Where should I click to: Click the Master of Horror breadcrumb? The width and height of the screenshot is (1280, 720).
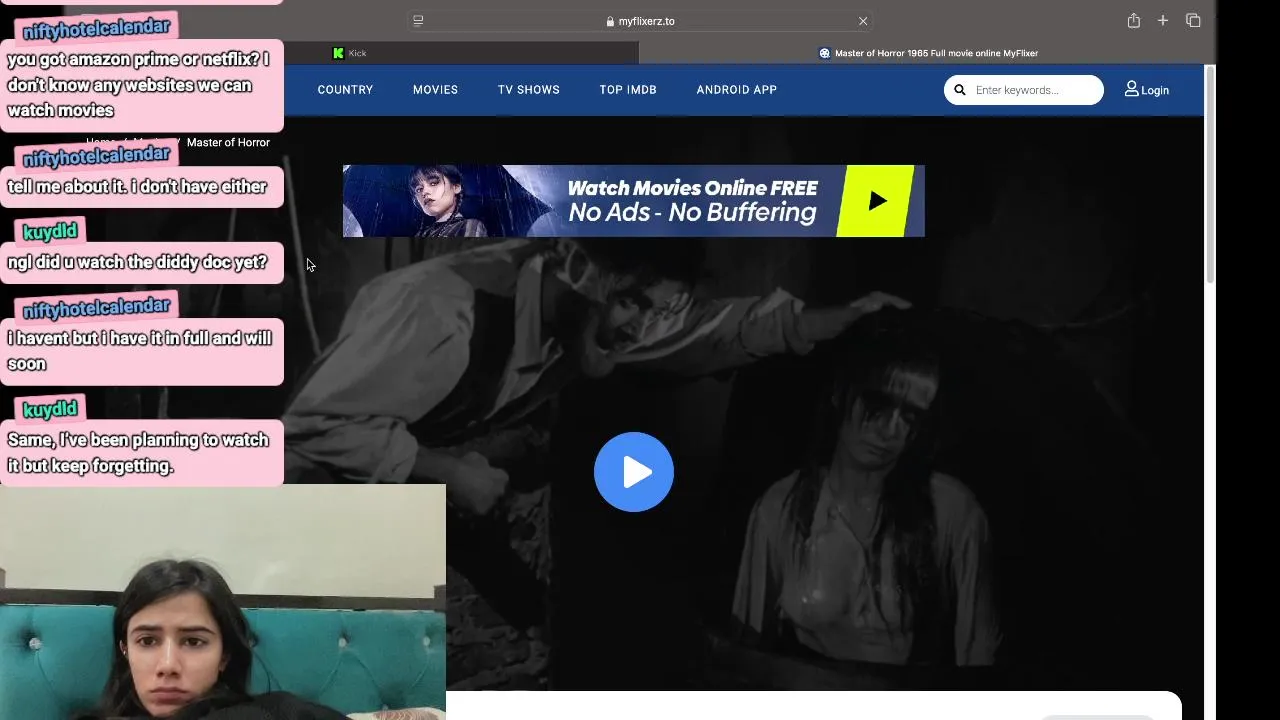(228, 142)
